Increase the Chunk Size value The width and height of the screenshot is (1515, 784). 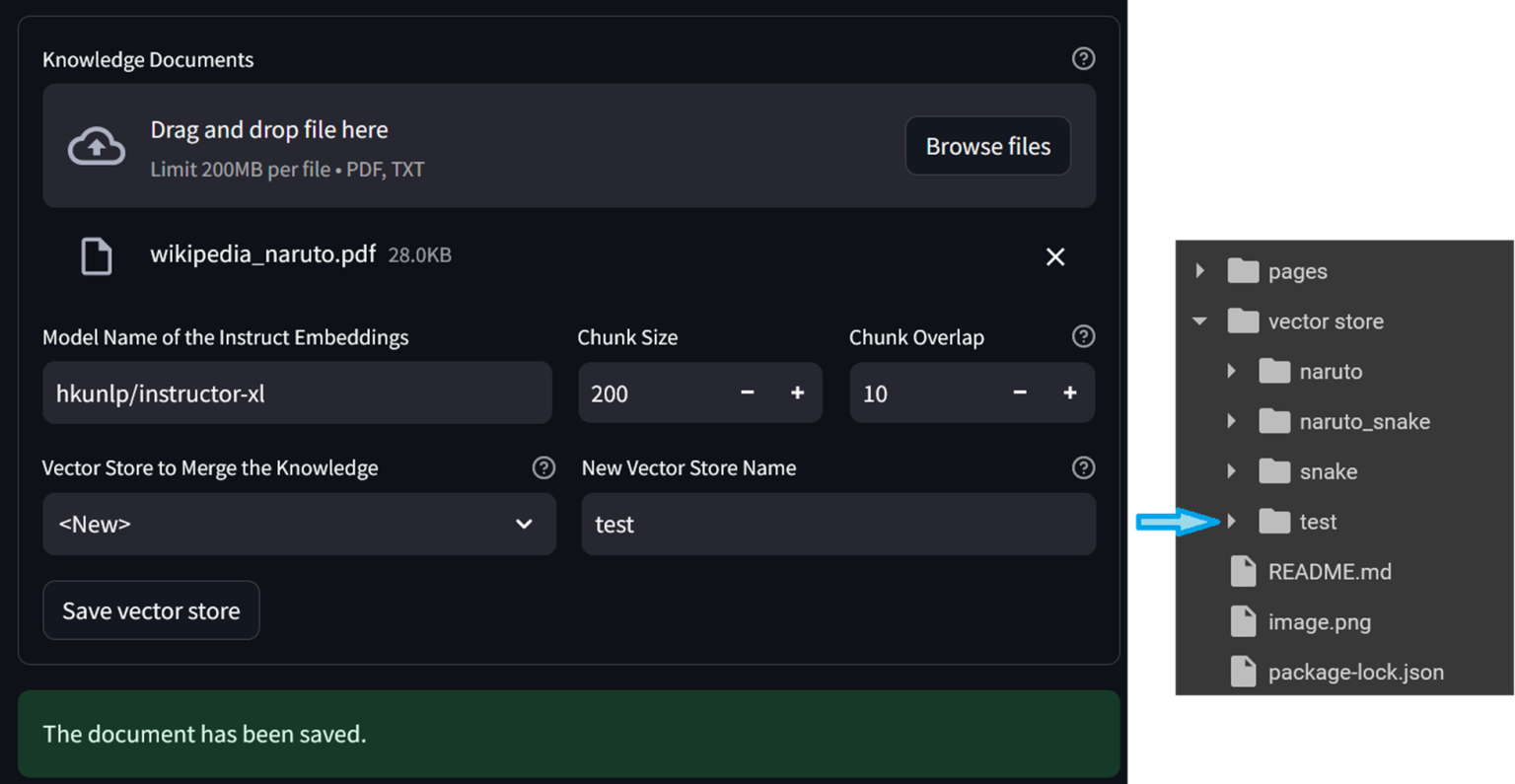click(797, 392)
